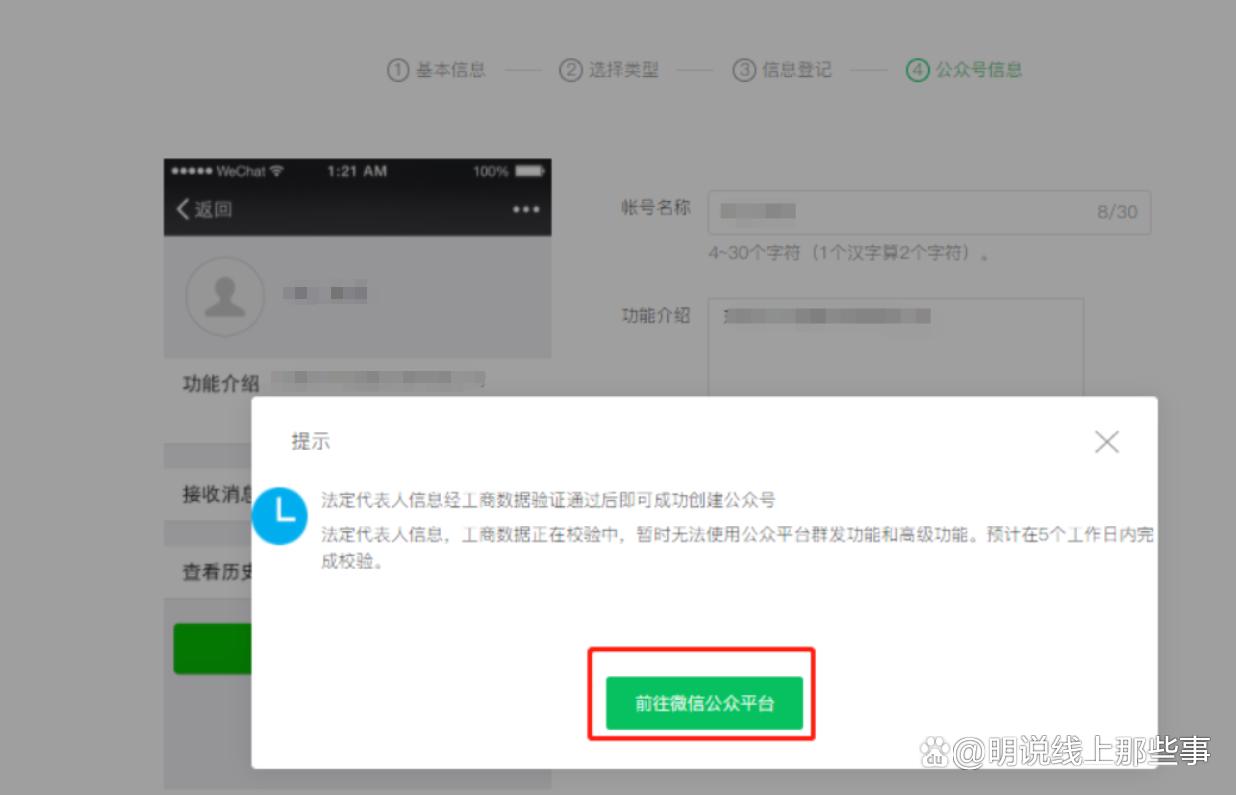The image size is (1236, 795).
Task: Select step 1 基本信息
Action: pyautogui.click(x=436, y=70)
